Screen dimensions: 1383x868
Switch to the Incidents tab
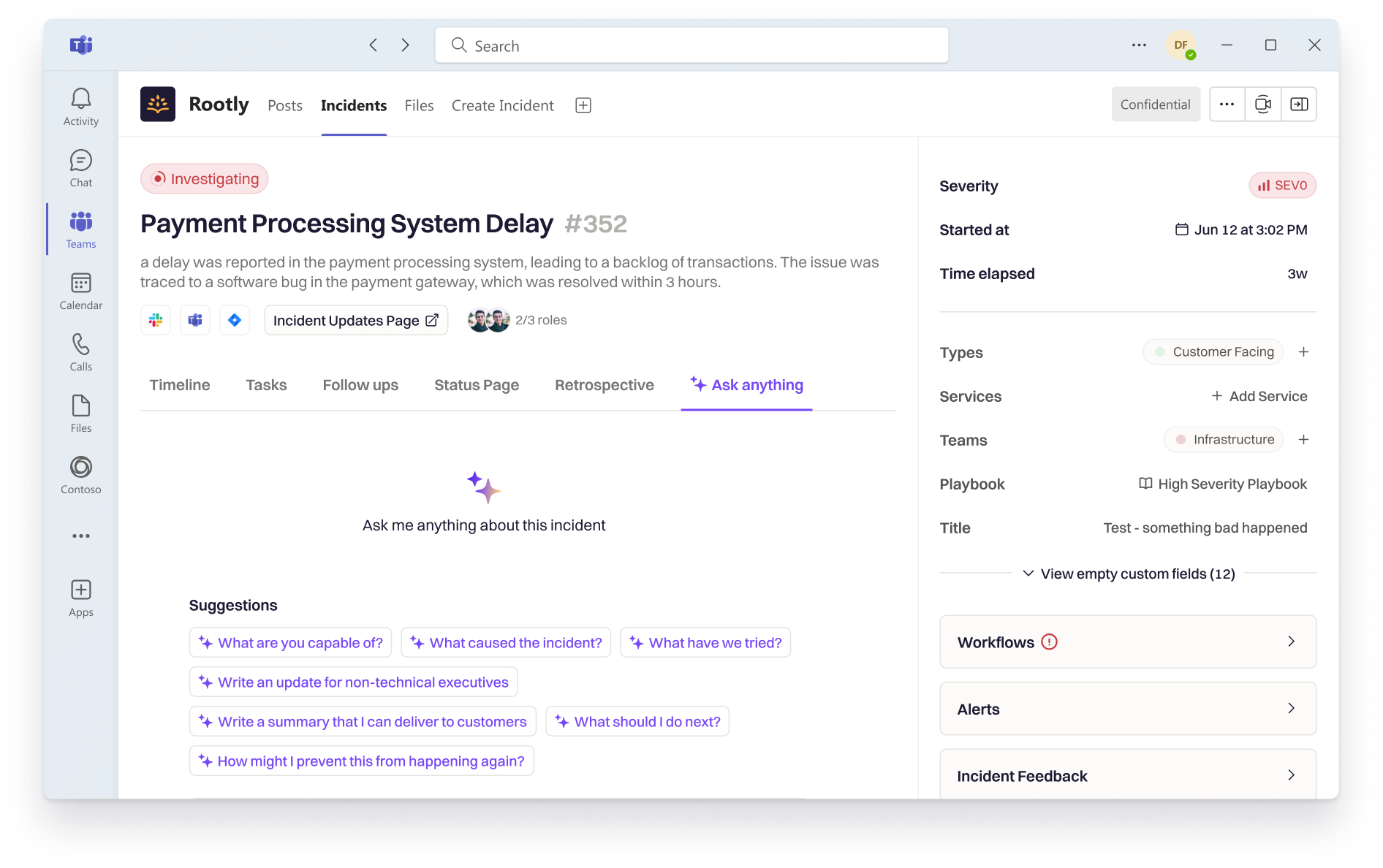click(354, 105)
